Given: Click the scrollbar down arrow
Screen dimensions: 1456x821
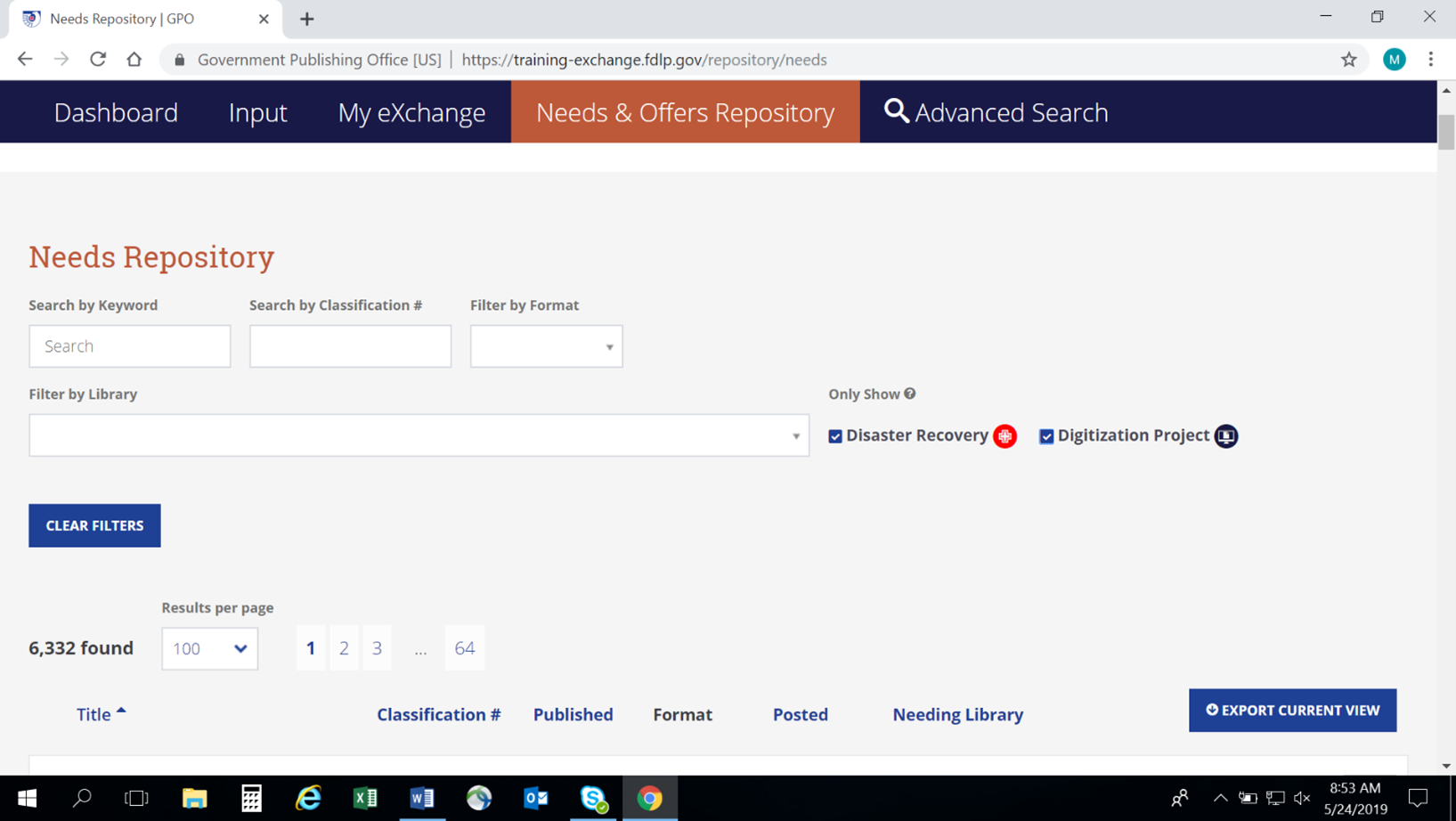Looking at the screenshot, I should [1447, 766].
